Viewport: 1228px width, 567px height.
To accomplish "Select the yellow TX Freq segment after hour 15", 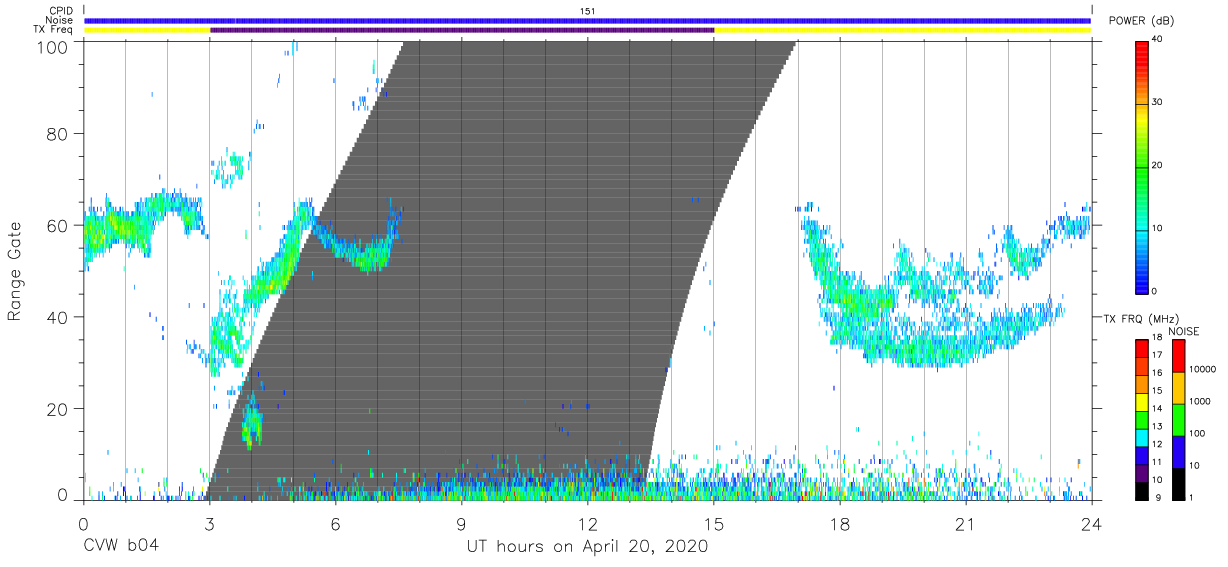I will (x=903, y=30).
